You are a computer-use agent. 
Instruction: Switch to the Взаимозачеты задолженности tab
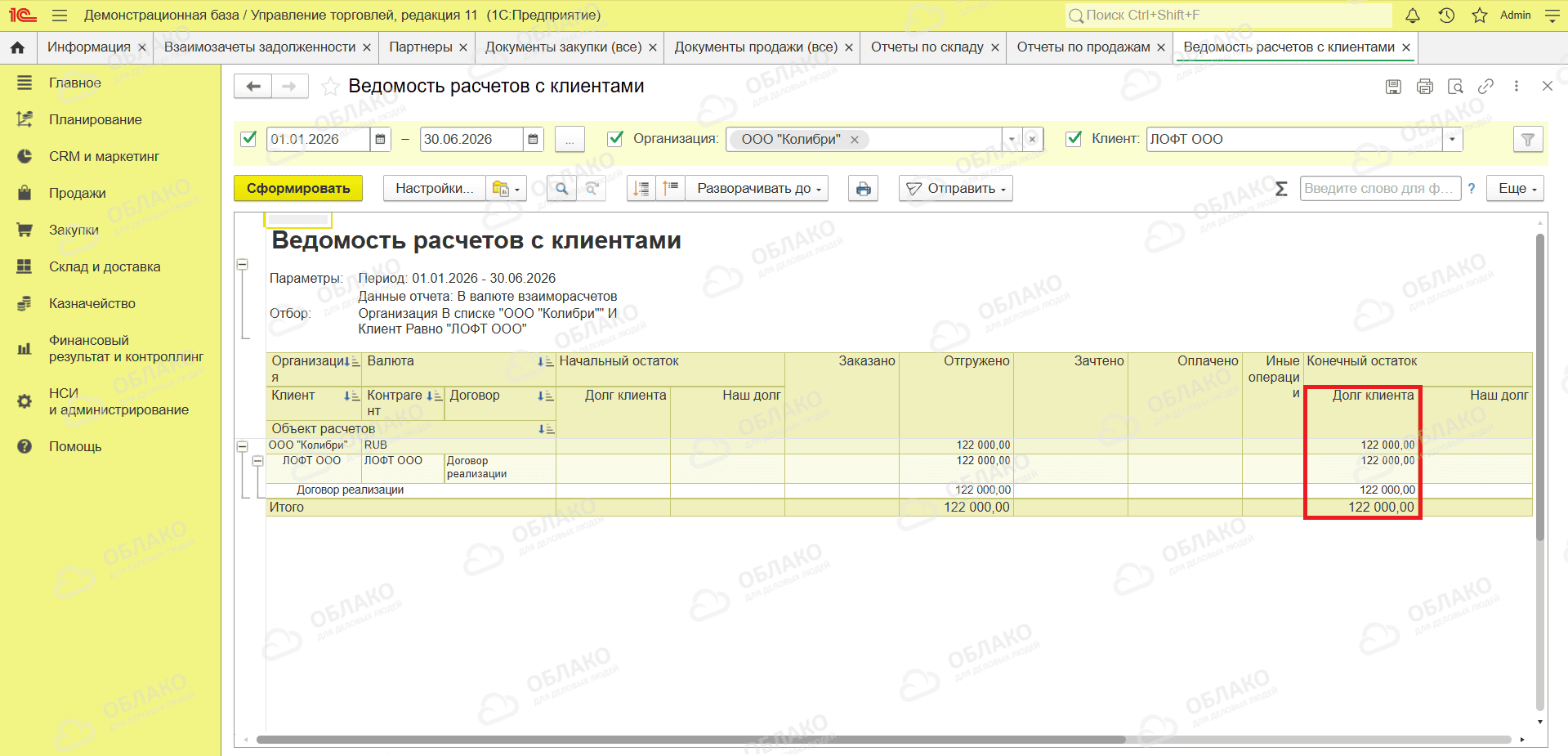260,47
